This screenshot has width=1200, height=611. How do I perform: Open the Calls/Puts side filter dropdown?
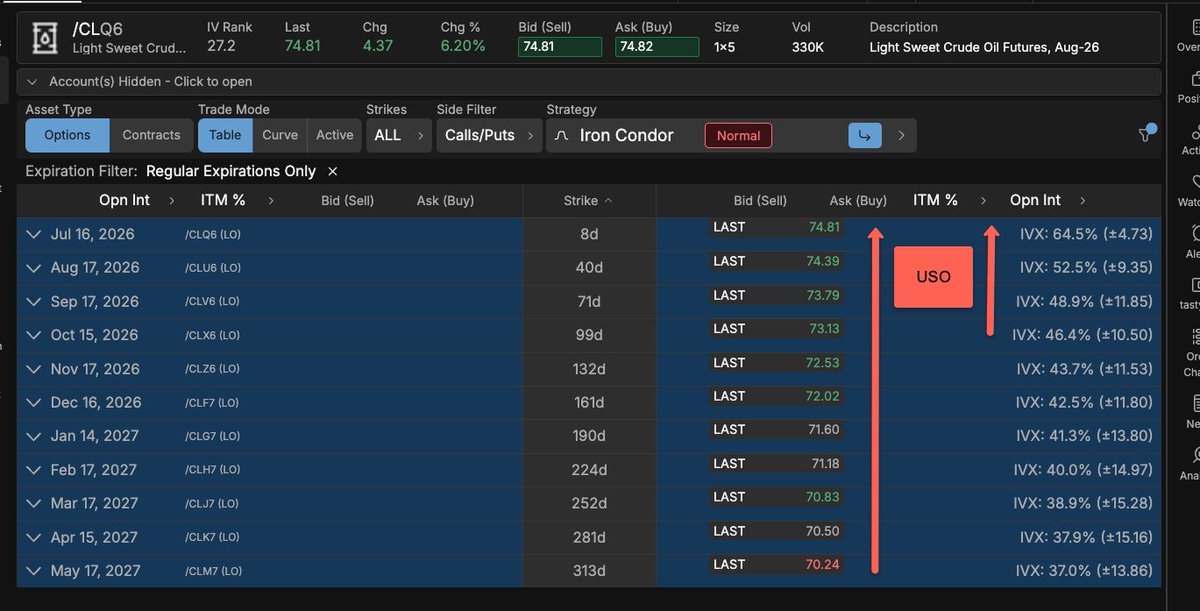[x=489, y=135]
